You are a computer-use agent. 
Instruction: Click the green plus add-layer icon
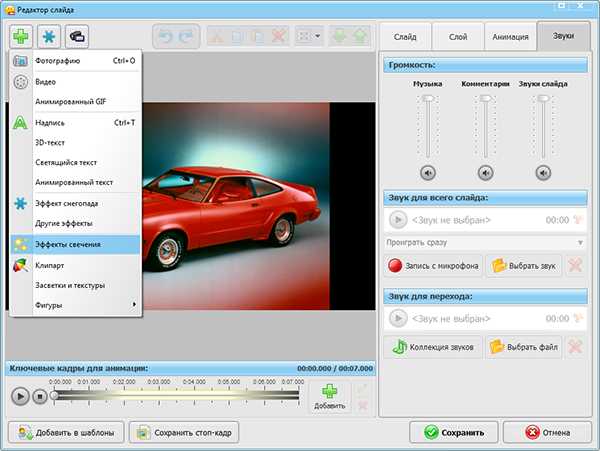(22, 36)
